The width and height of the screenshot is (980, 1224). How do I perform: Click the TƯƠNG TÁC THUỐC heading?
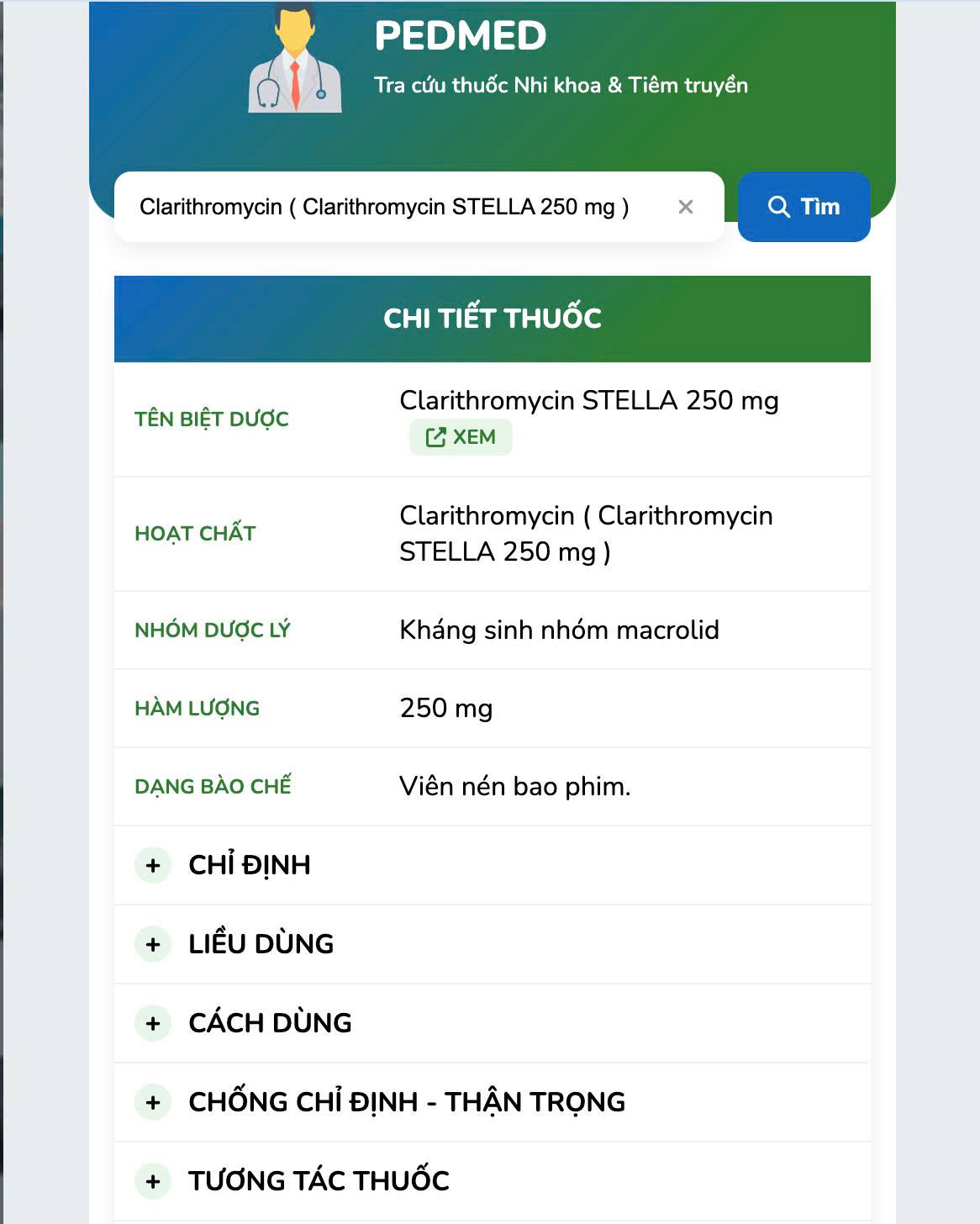[x=319, y=1181]
